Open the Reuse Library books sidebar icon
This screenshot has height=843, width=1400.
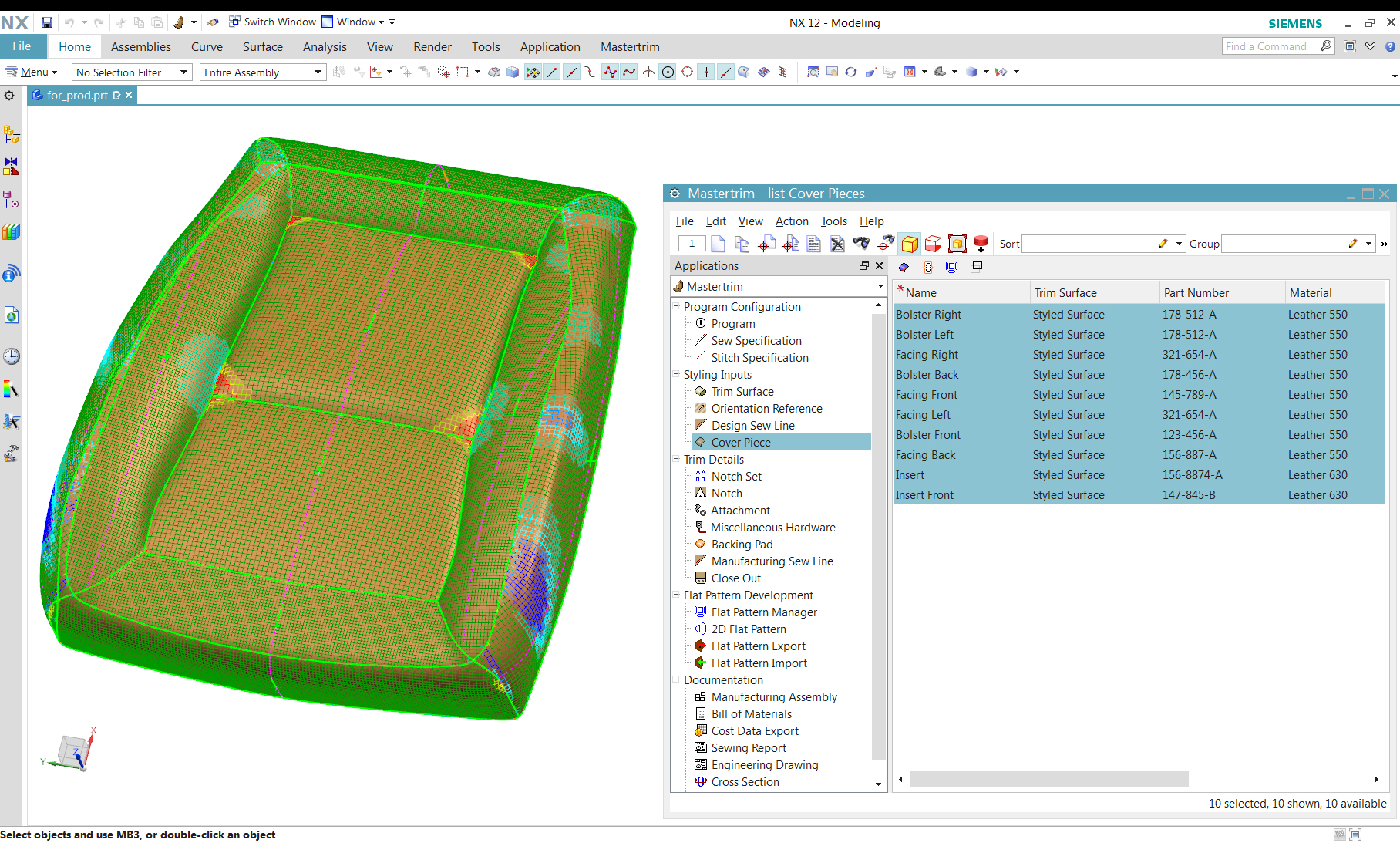click(x=11, y=231)
